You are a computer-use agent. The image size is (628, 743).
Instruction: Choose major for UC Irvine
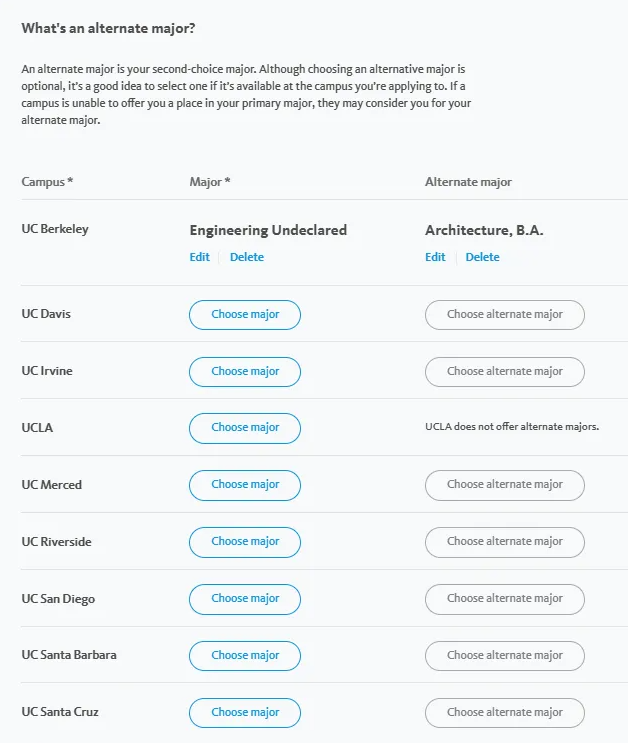tap(245, 371)
